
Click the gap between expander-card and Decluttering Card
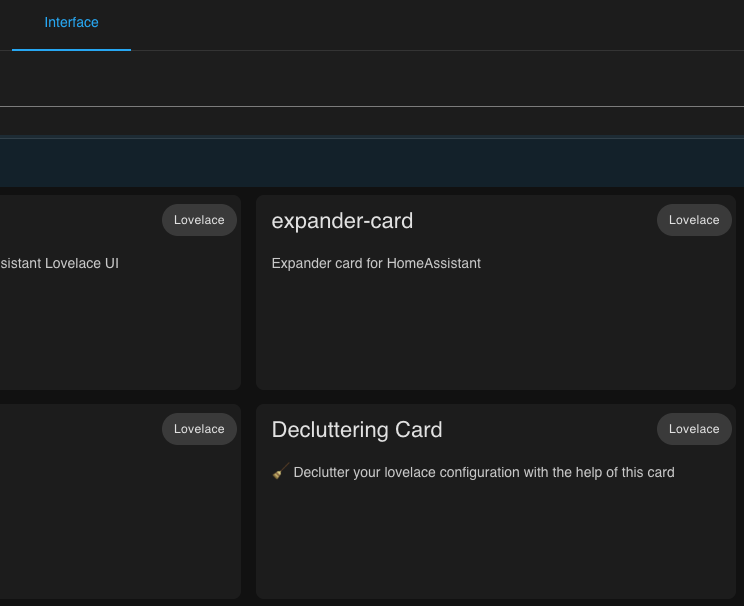tap(496, 397)
